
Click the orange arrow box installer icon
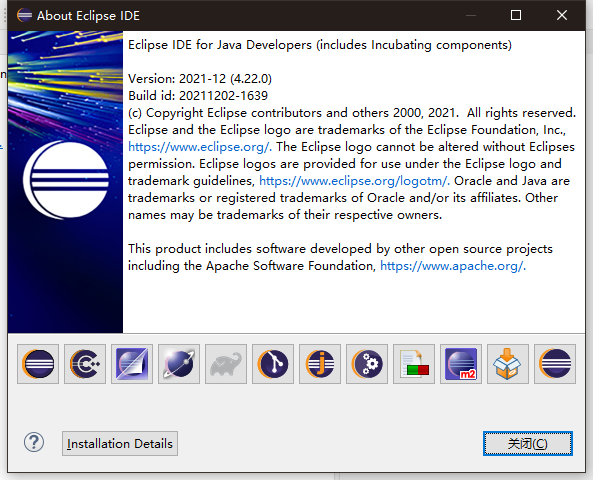[x=508, y=364]
